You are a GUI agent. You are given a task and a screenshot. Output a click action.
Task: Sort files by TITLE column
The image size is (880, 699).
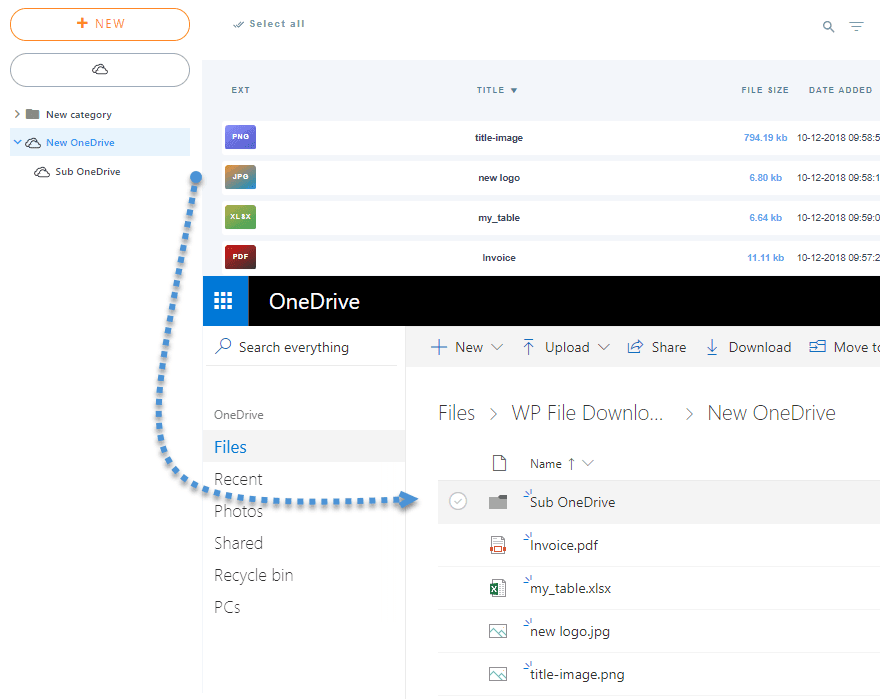click(x=497, y=90)
